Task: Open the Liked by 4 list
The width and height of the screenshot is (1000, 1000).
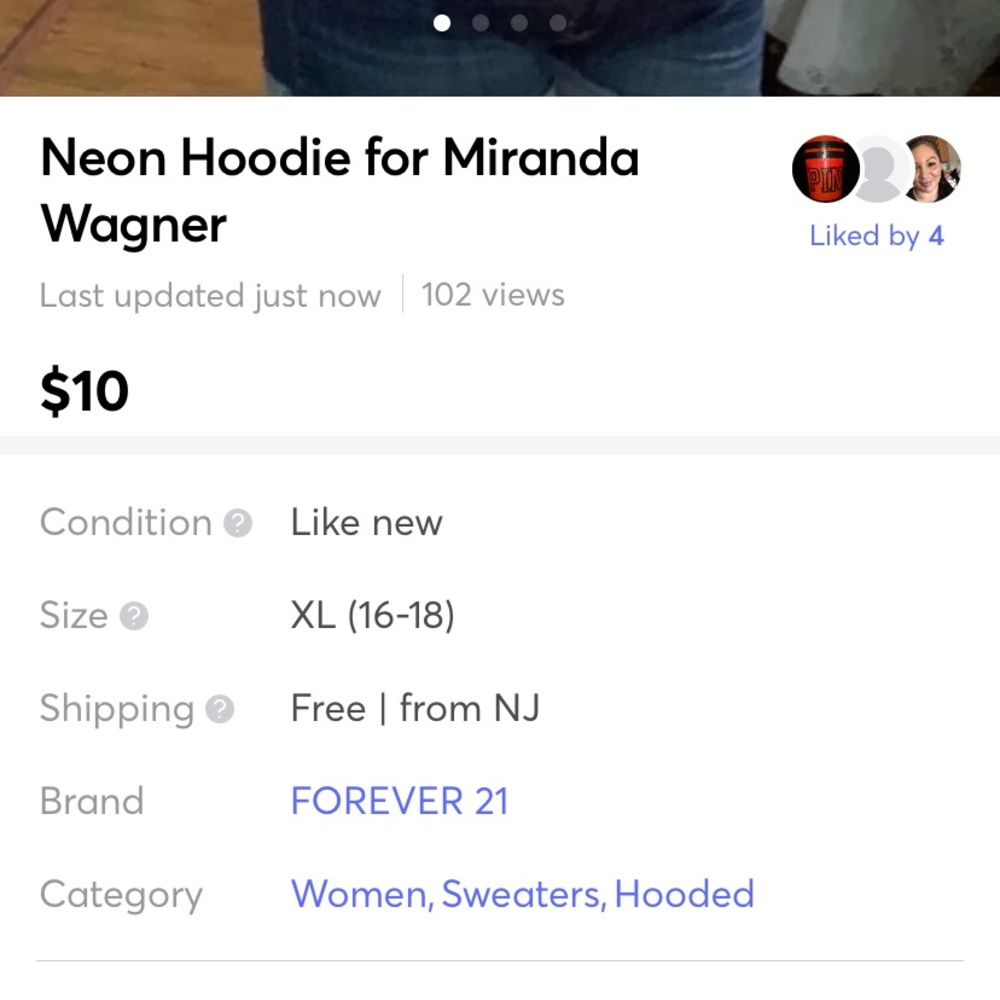Action: click(x=876, y=236)
